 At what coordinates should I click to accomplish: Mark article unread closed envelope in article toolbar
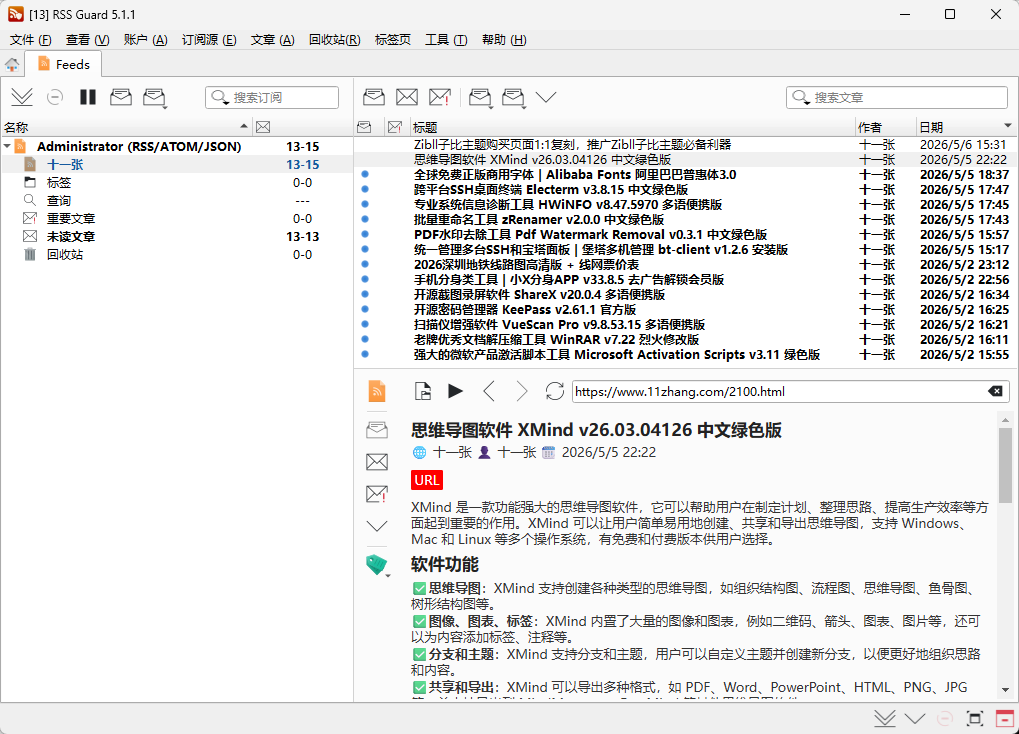[x=407, y=98]
